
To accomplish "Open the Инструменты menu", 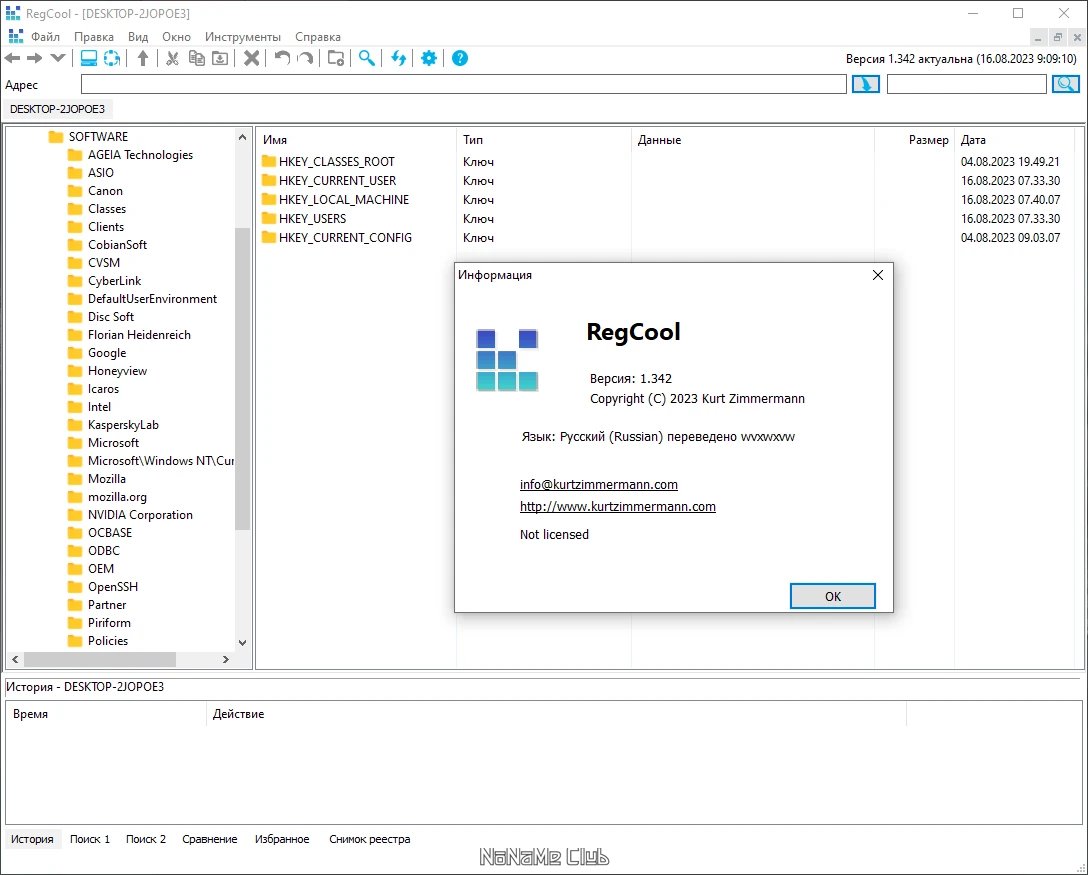I will [x=243, y=37].
